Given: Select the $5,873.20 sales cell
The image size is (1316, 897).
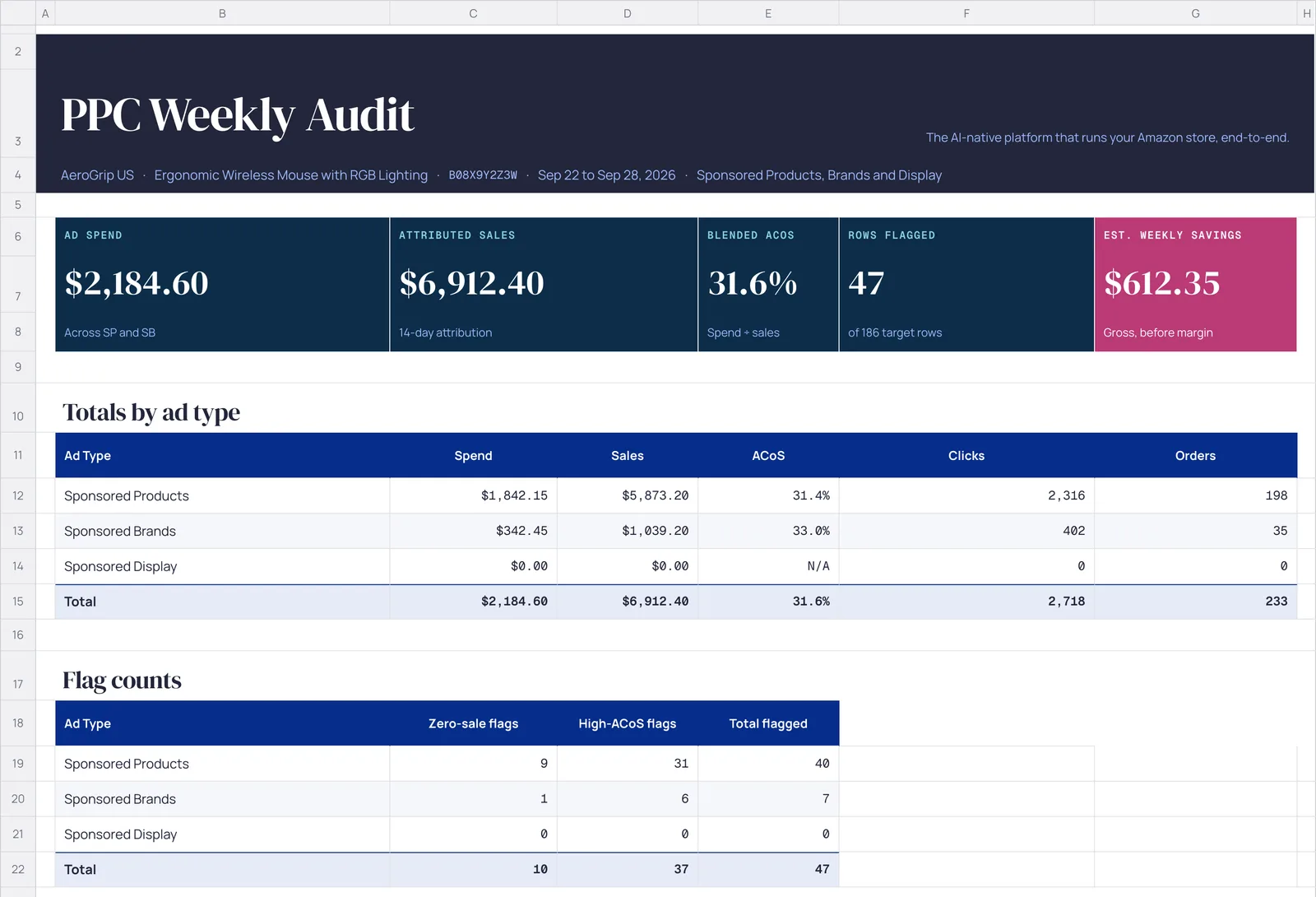Looking at the screenshot, I should coord(628,496).
